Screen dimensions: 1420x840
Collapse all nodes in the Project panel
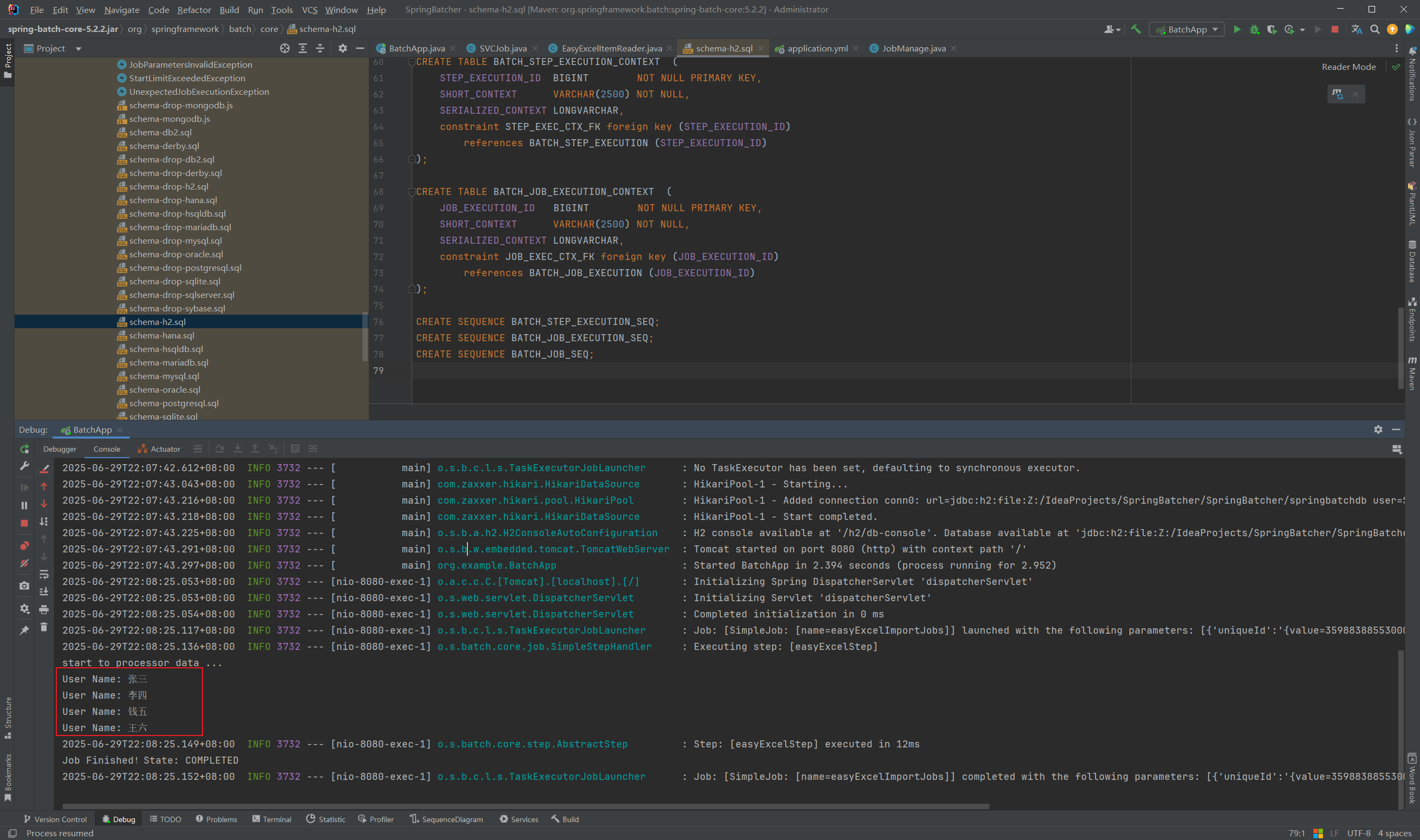point(320,49)
